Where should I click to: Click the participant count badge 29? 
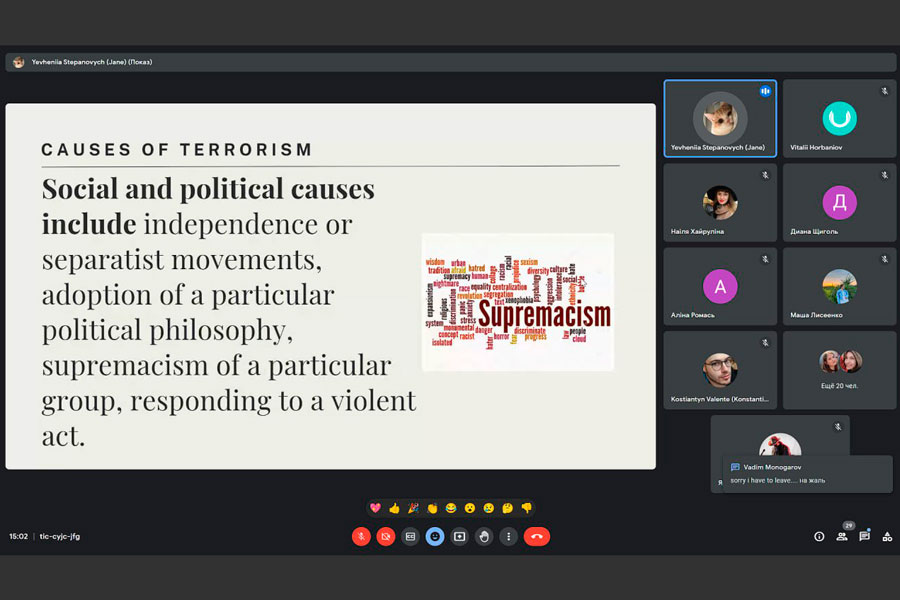click(848, 525)
